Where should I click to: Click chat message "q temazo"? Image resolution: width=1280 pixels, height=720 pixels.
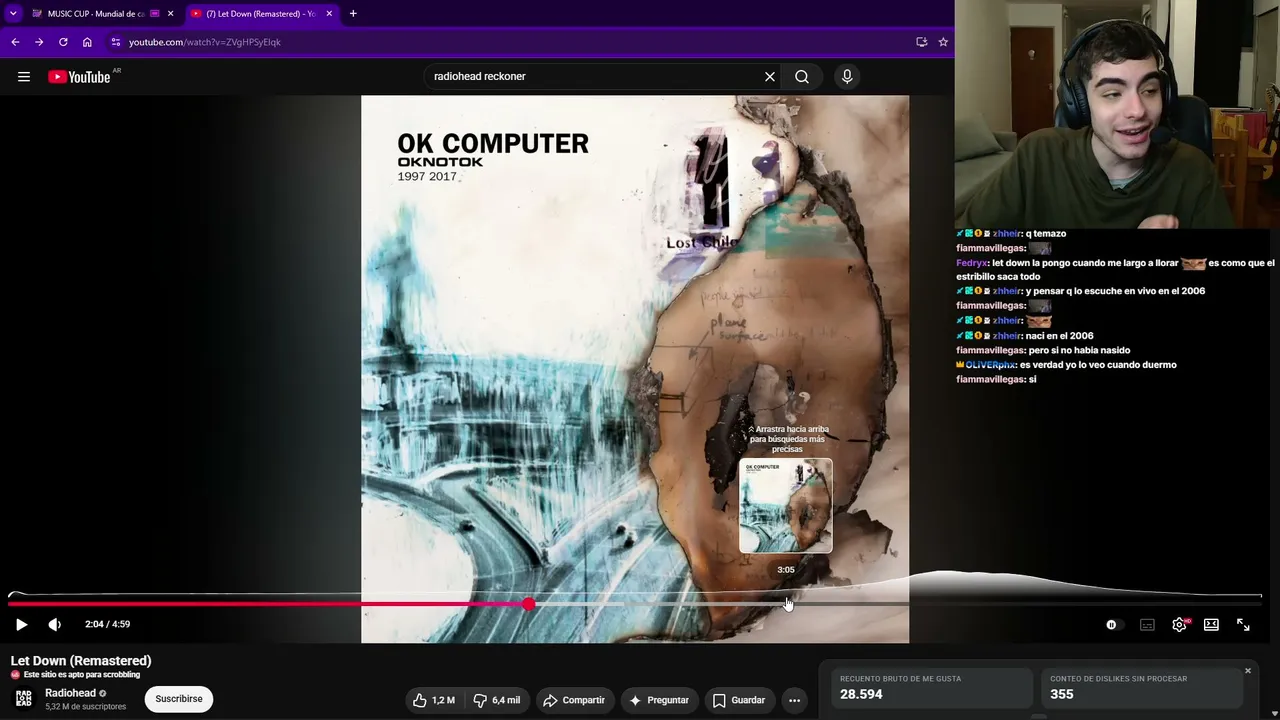[1046, 234]
